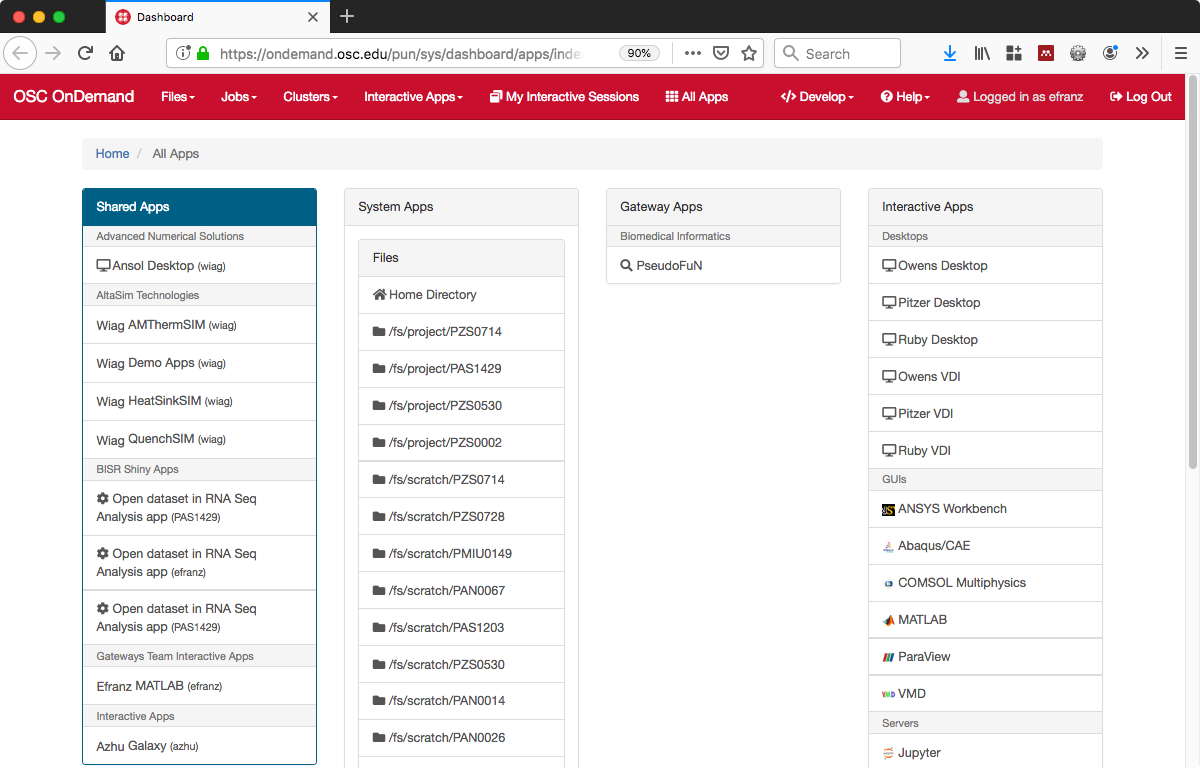Follow the Home breadcrumb link

click(x=112, y=153)
